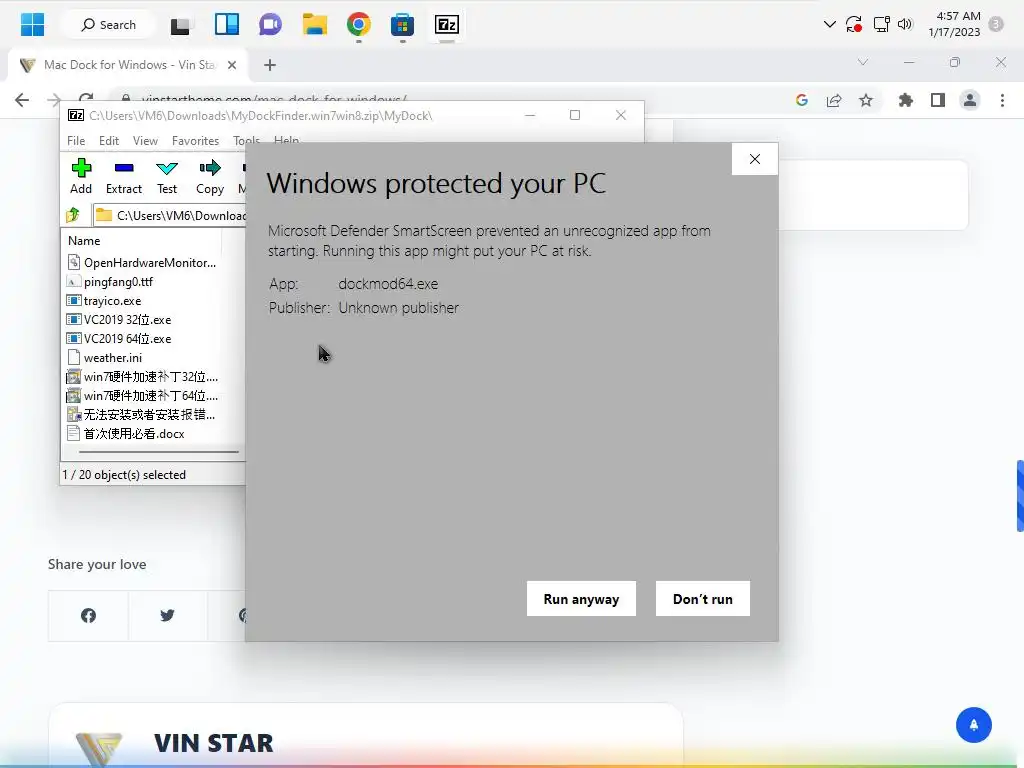This screenshot has width=1024, height=768.
Task: Select 首次使用必看.docx file
Action: pos(127,434)
